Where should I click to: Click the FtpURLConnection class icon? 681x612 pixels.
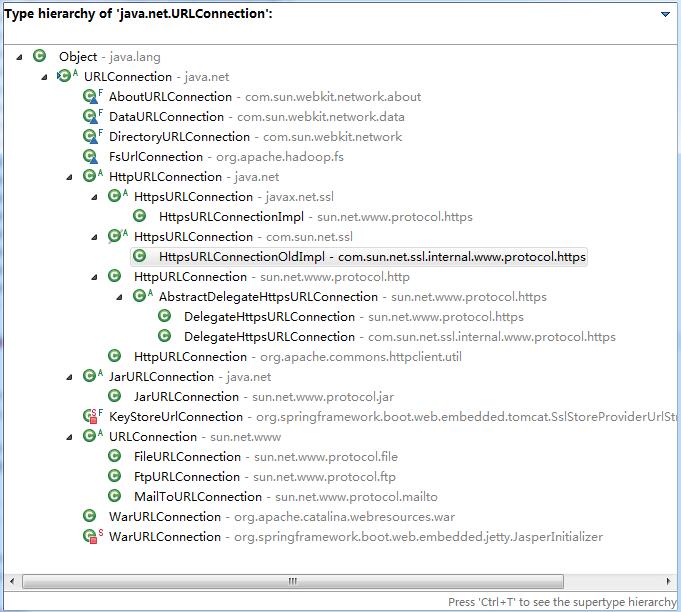click(115, 477)
